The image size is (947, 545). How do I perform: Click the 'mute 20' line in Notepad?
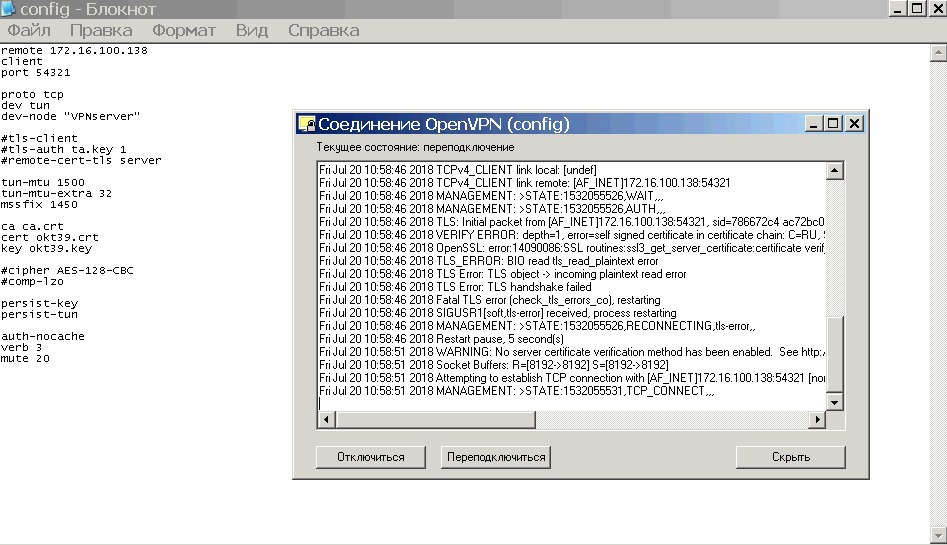25,358
